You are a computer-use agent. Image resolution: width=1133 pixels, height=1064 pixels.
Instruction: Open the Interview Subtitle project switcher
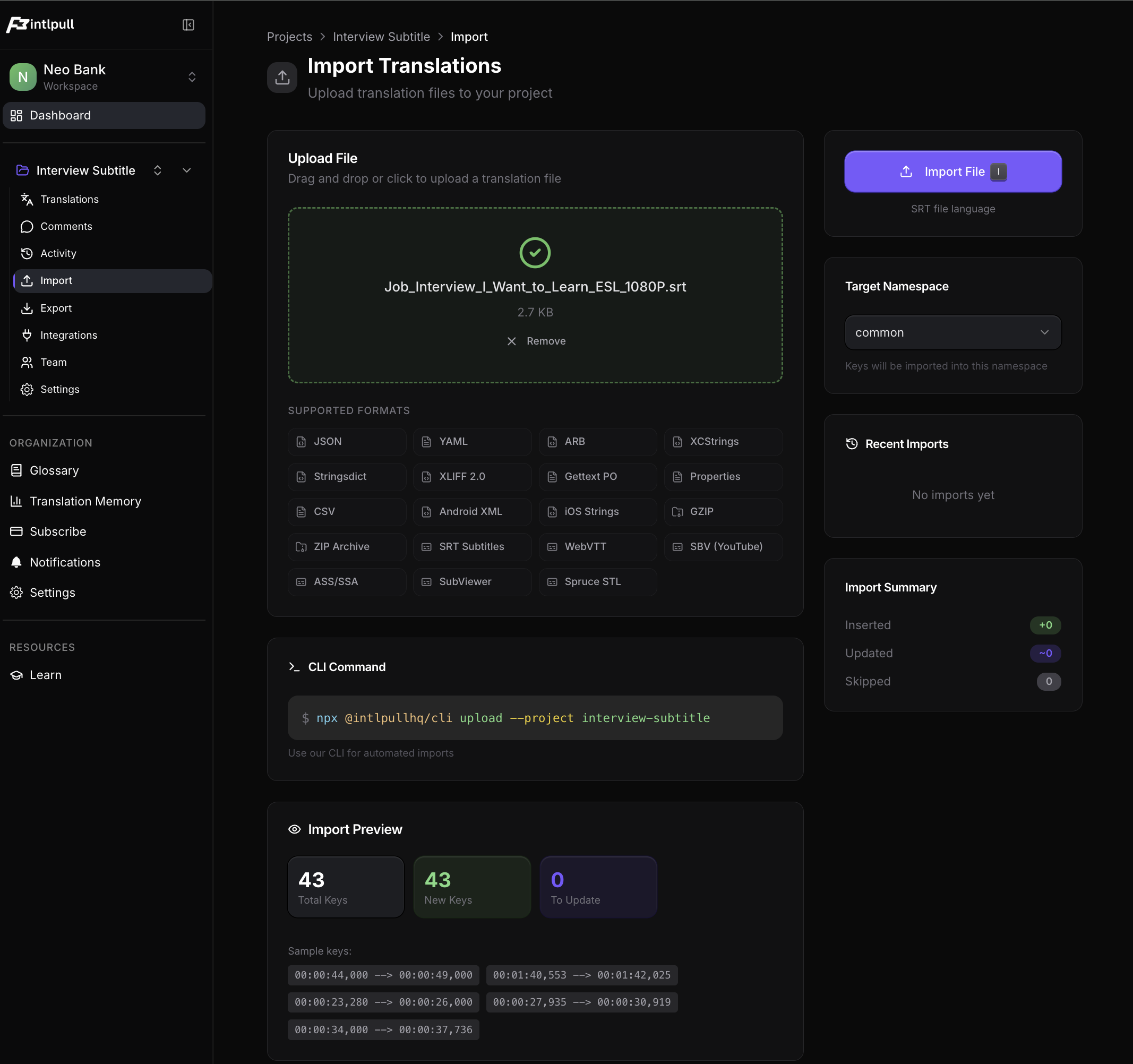[x=158, y=170]
